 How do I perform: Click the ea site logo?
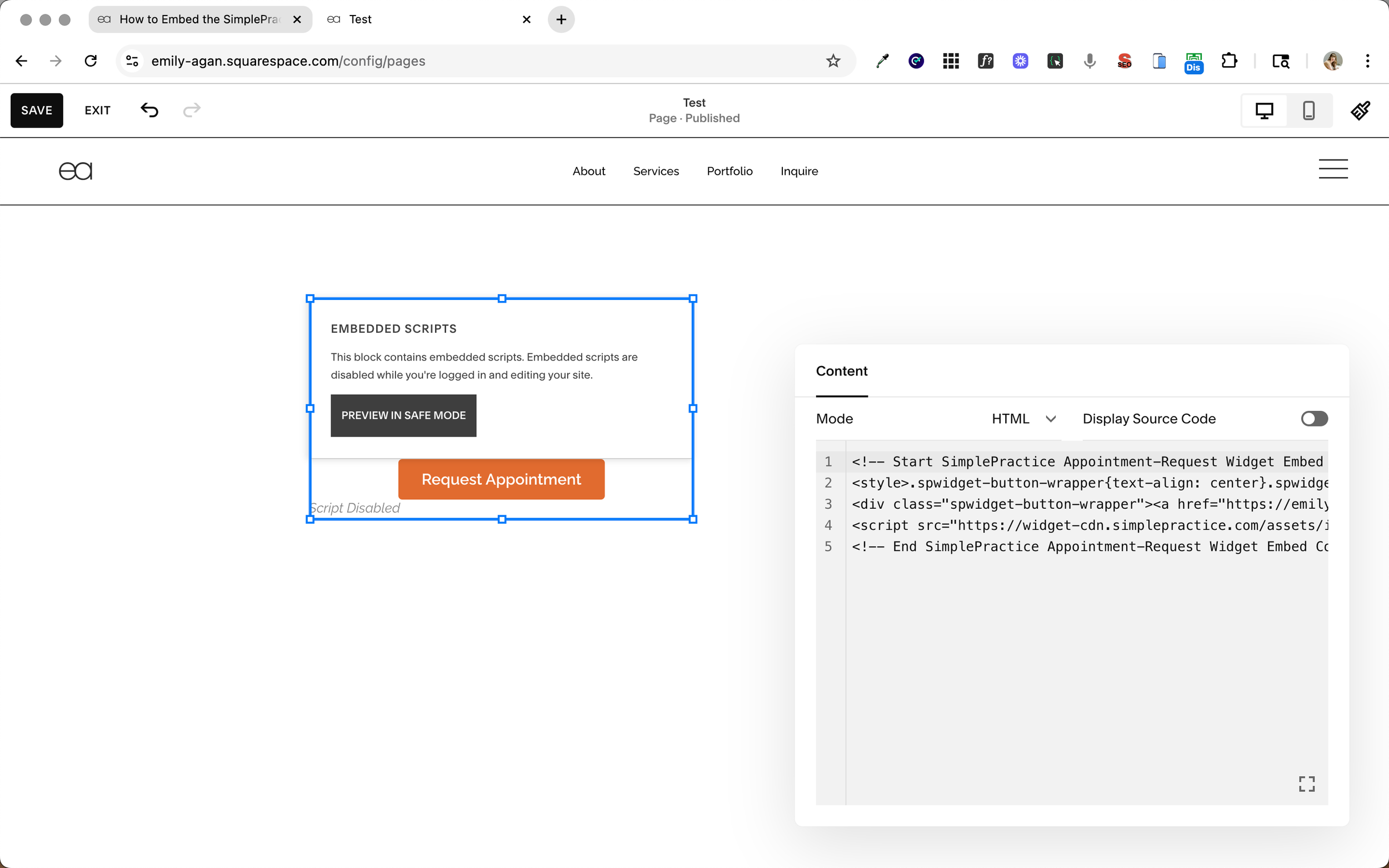(x=76, y=170)
